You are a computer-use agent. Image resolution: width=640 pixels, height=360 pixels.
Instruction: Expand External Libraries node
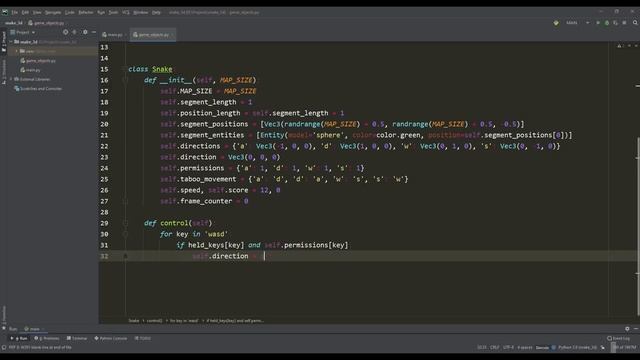11,79
